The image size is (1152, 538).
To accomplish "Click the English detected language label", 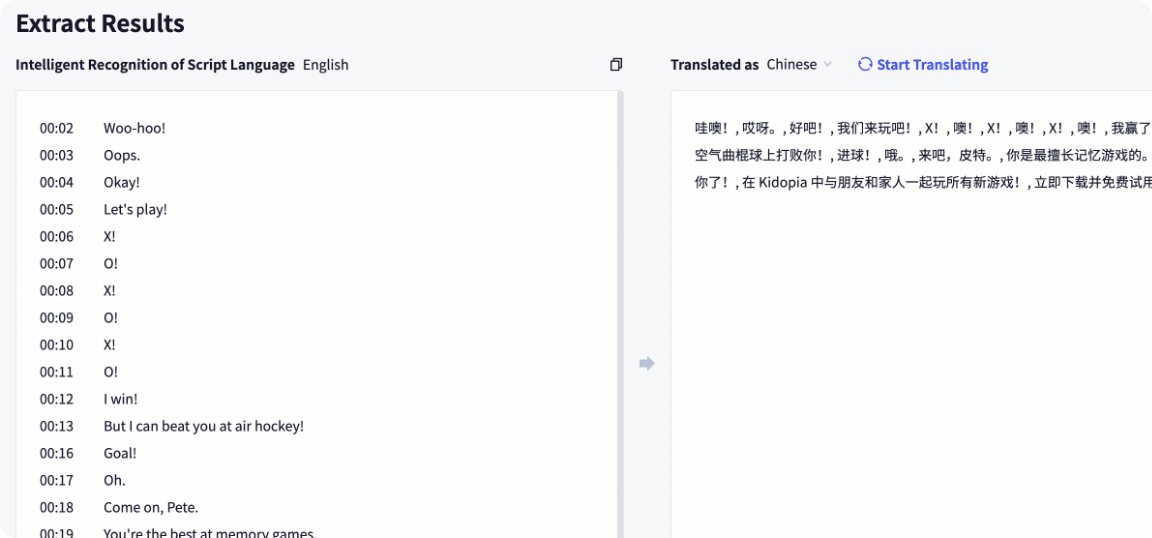I will coord(326,65).
